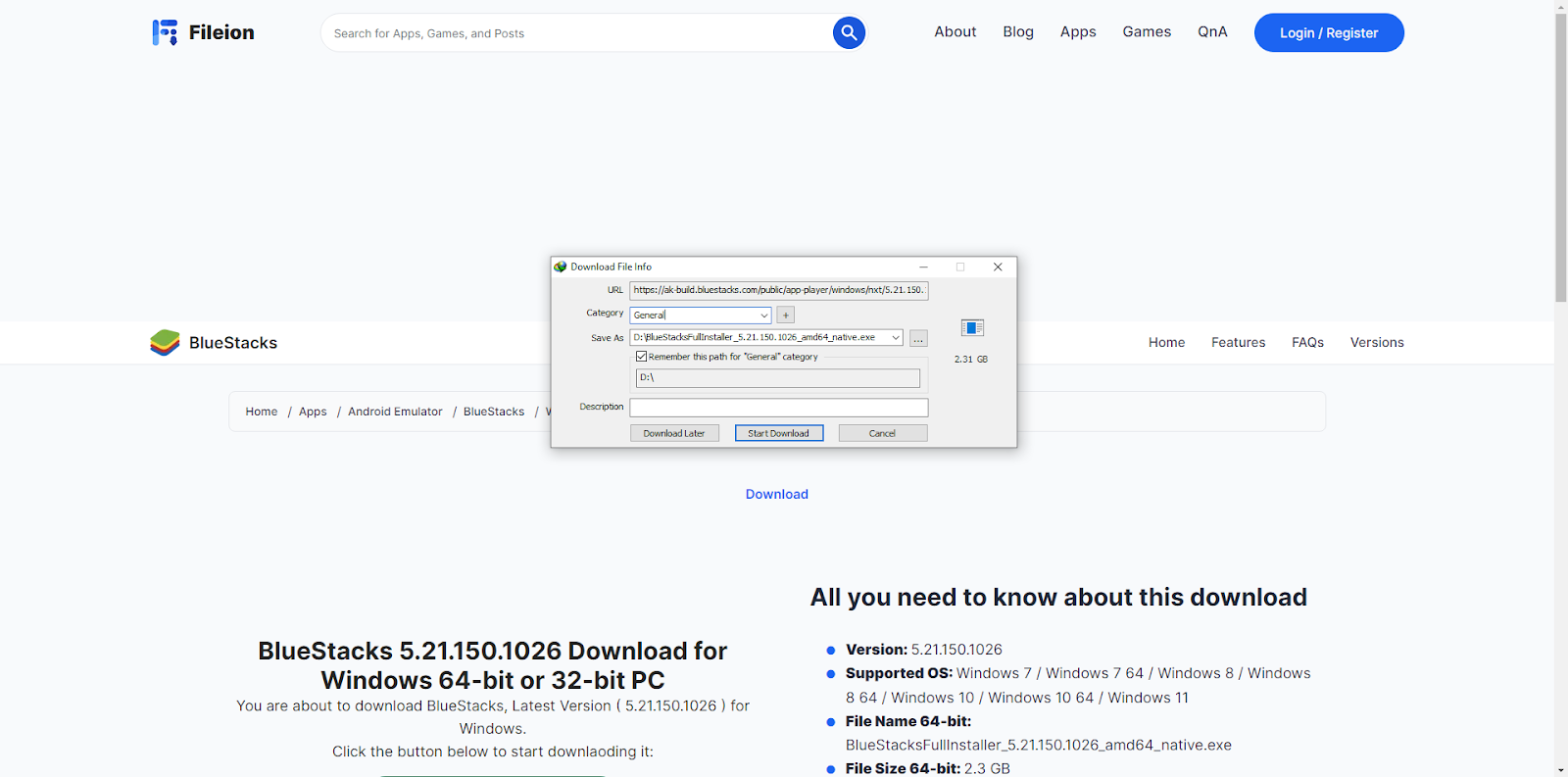Click the Description field in dialog
The height and width of the screenshot is (777, 1568).
click(x=779, y=408)
